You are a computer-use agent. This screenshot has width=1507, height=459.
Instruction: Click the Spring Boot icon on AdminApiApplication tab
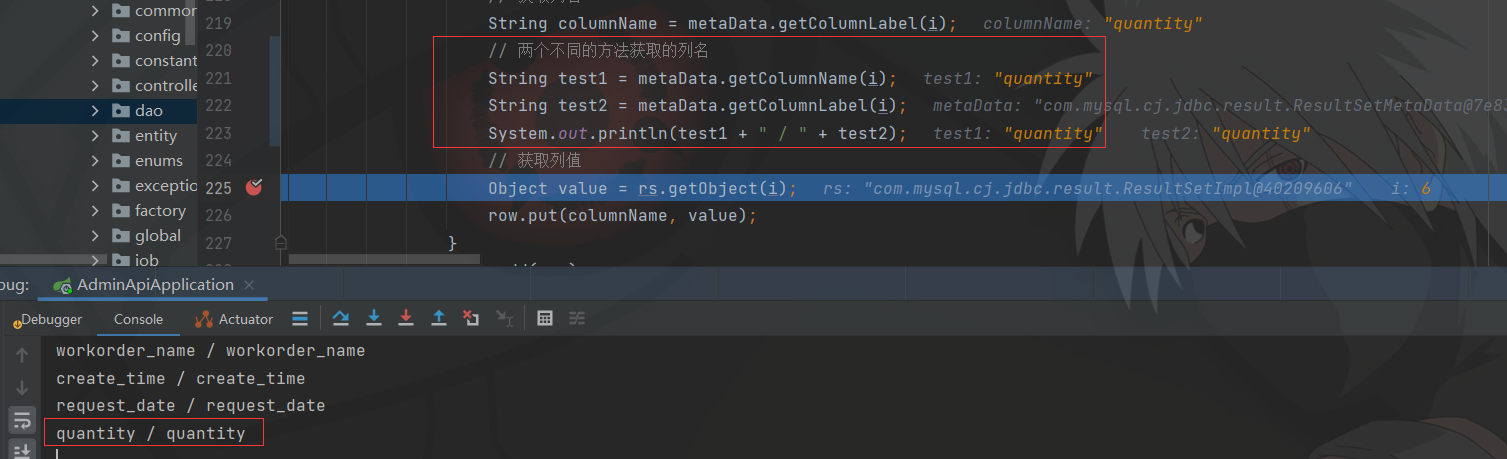[63, 285]
